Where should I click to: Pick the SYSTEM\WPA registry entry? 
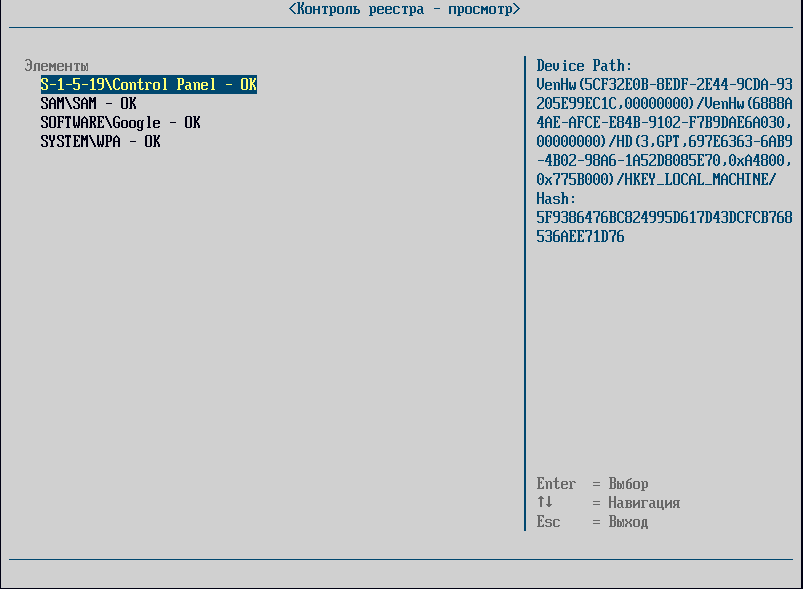(100, 142)
